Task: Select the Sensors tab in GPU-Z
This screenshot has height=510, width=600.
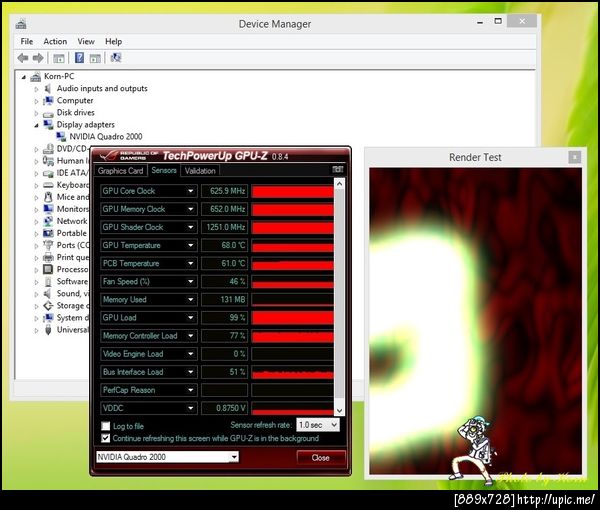Action: point(164,170)
